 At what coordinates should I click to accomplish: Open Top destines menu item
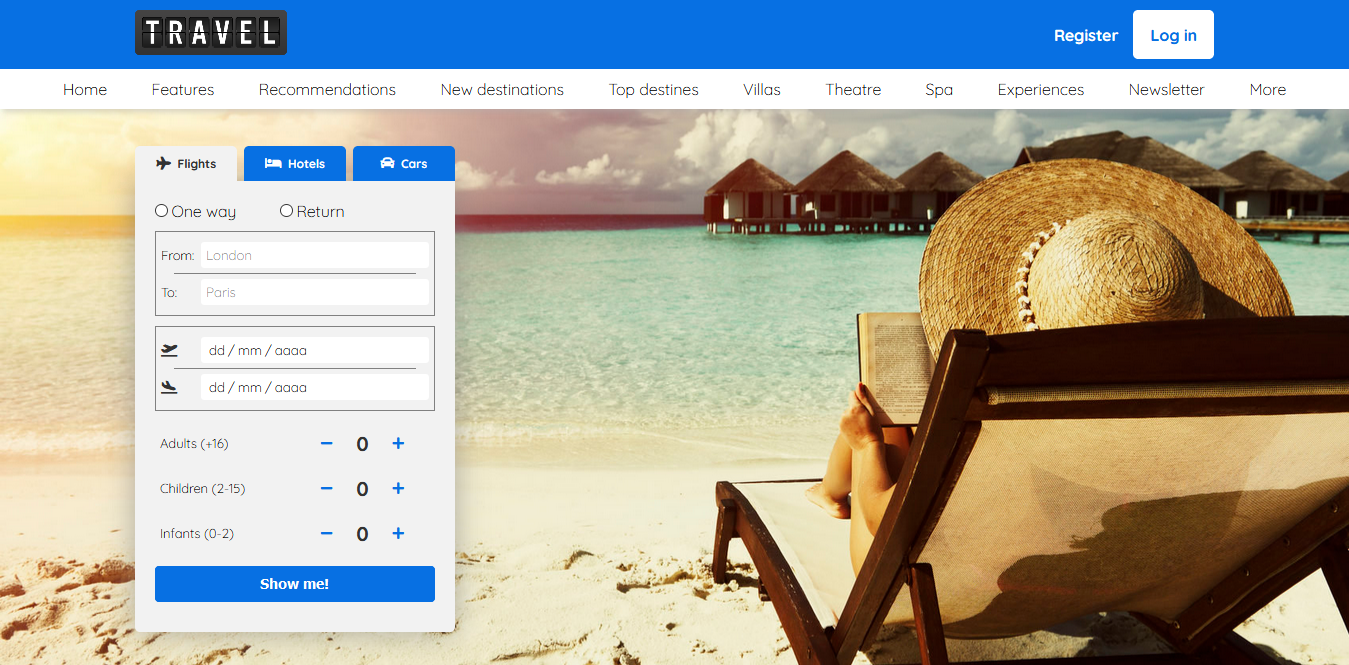click(x=654, y=89)
